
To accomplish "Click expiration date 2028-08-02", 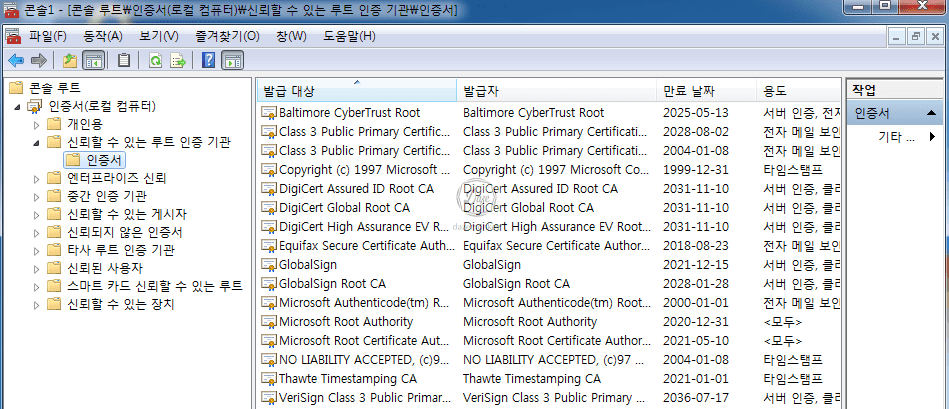I will [696, 132].
